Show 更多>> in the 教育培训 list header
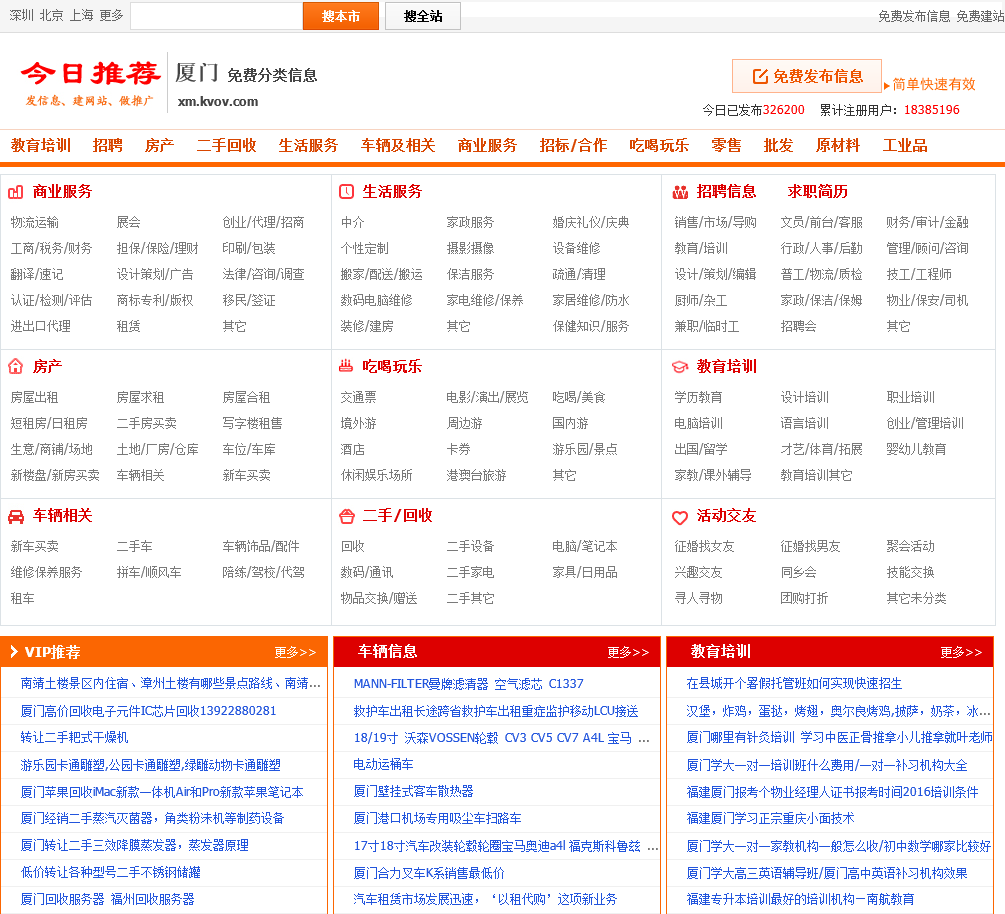1005x914 pixels. [961, 652]
